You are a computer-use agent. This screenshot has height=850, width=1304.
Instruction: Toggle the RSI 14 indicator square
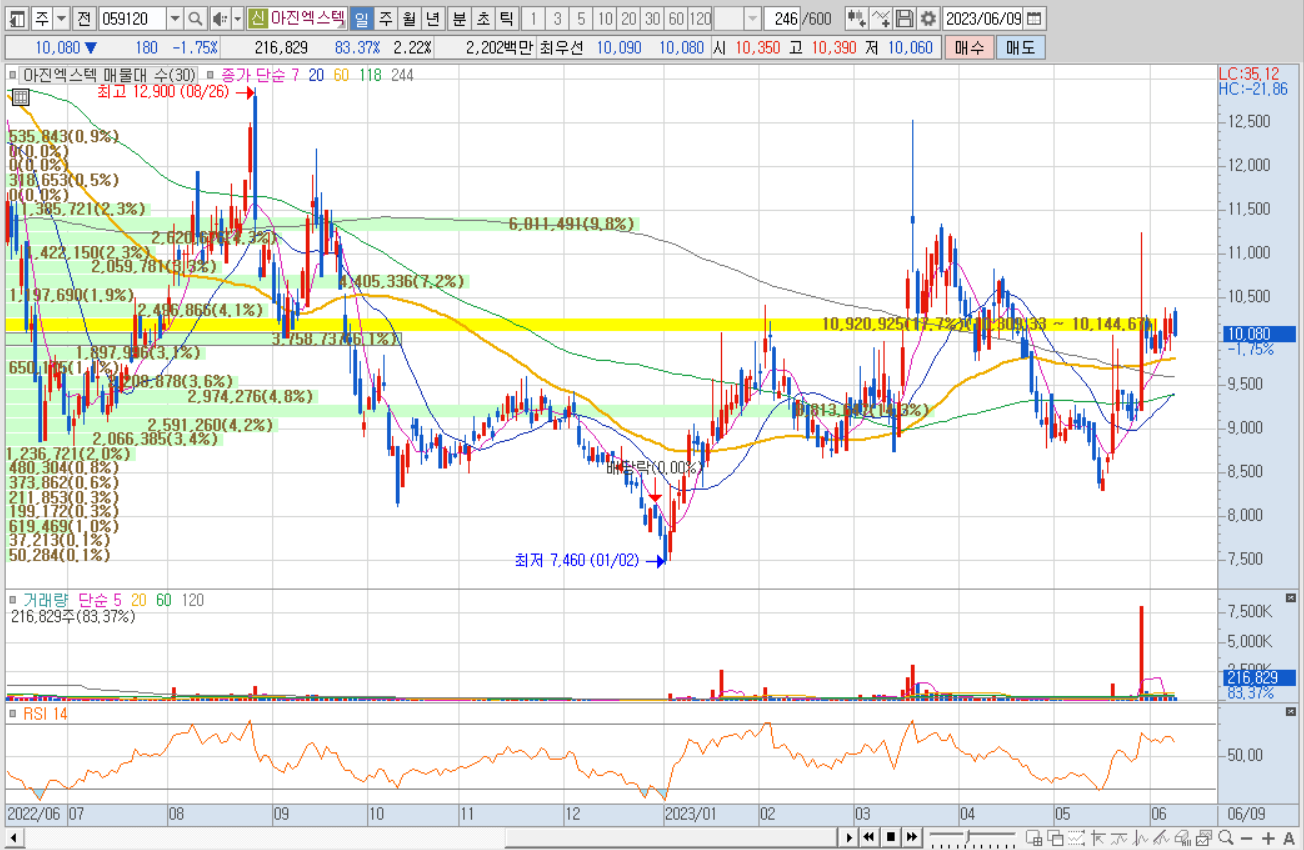tap(13, 713)
